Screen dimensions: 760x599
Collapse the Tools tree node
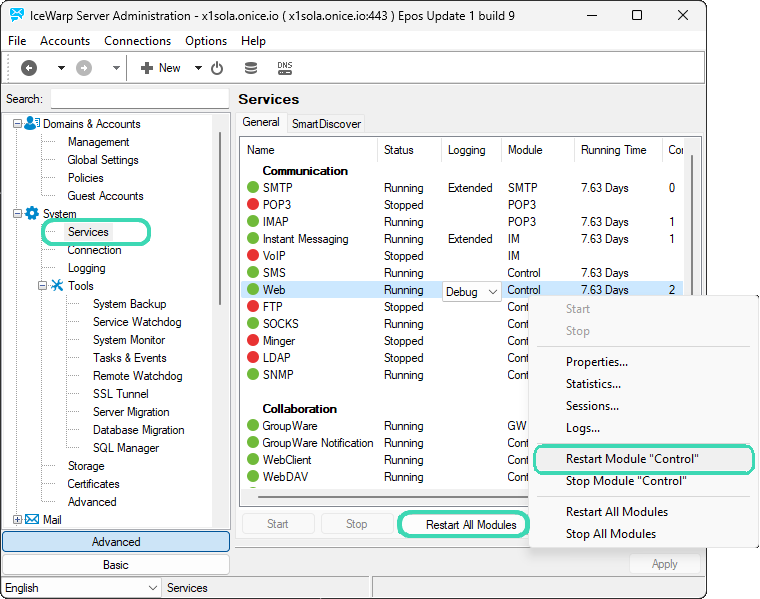click(43, 285)
